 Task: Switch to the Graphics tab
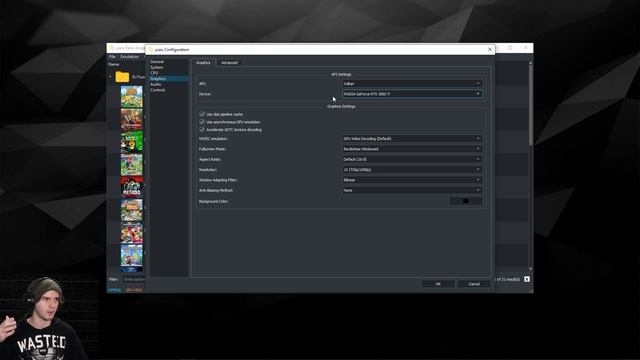pyautogui.click(x=203, y=63)
